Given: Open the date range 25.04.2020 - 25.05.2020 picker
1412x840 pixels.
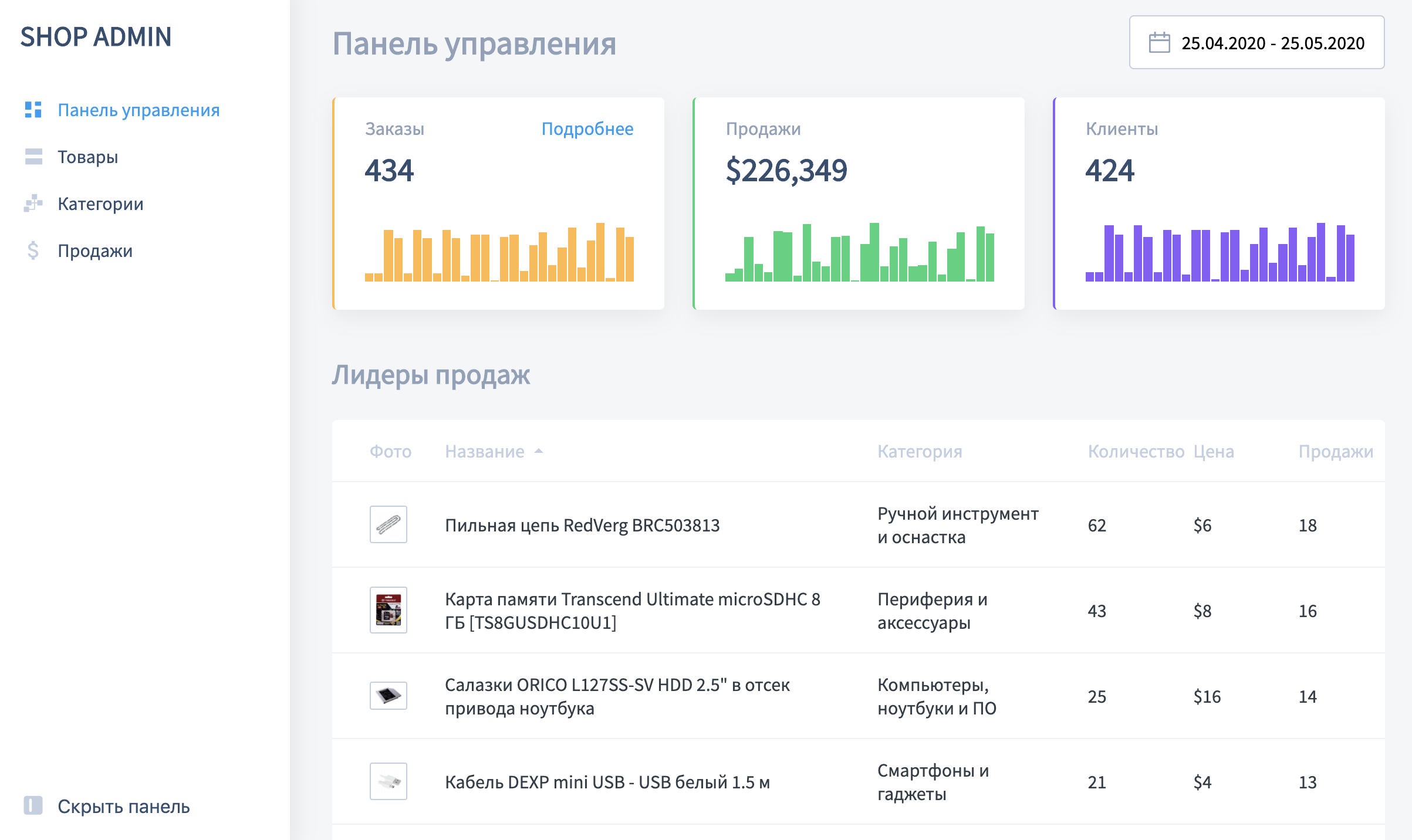Looking at the screenshot, I should coord(1272,43).
